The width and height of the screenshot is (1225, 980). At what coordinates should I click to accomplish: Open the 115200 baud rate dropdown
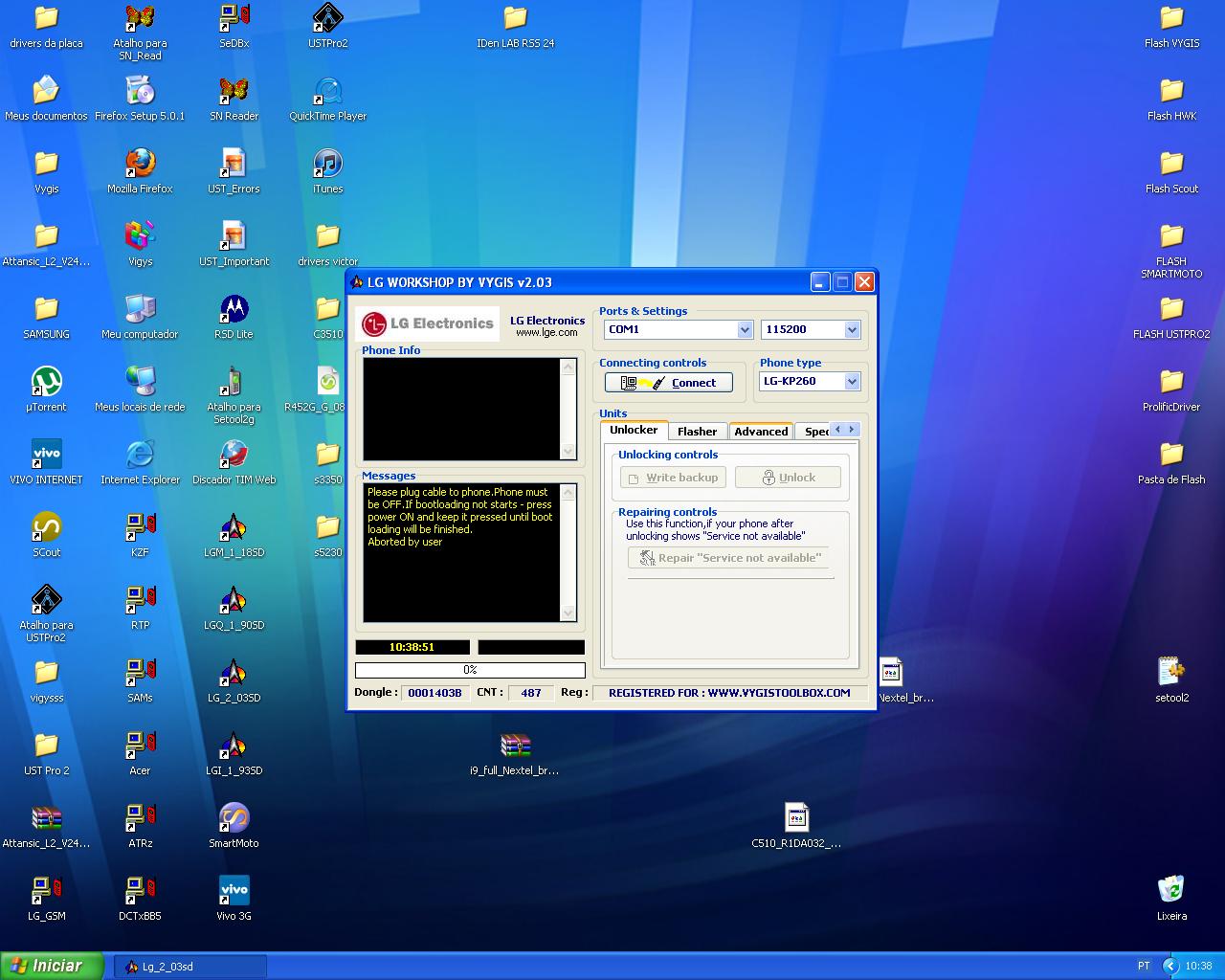pos(852,329)
